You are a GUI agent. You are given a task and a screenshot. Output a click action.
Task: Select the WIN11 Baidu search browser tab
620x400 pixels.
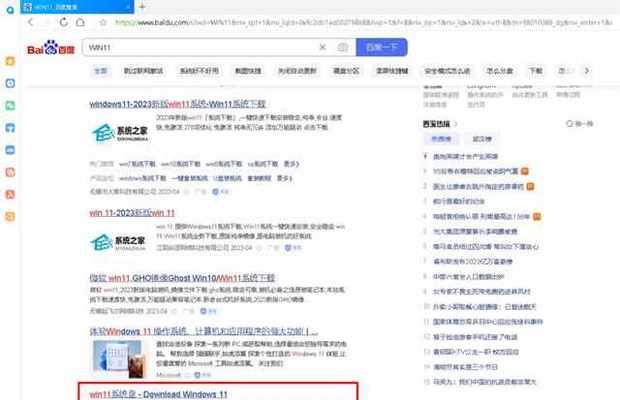point(77,7)
